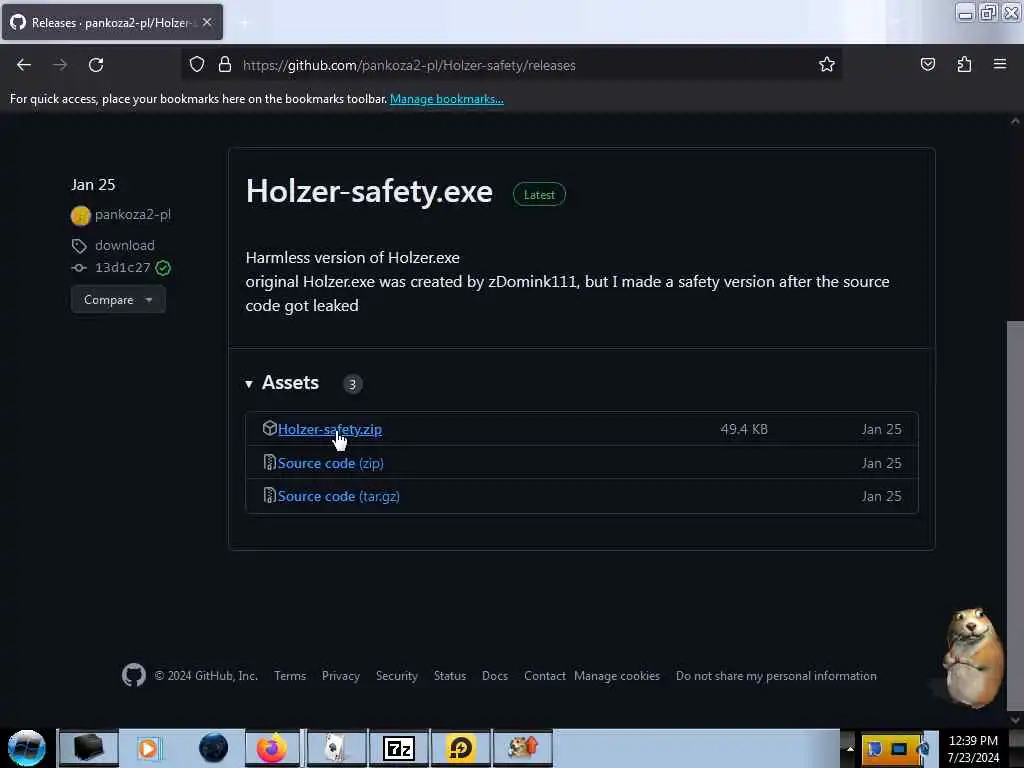
Task: Open the tracking protection shield icon
Action: coord(197,65)
